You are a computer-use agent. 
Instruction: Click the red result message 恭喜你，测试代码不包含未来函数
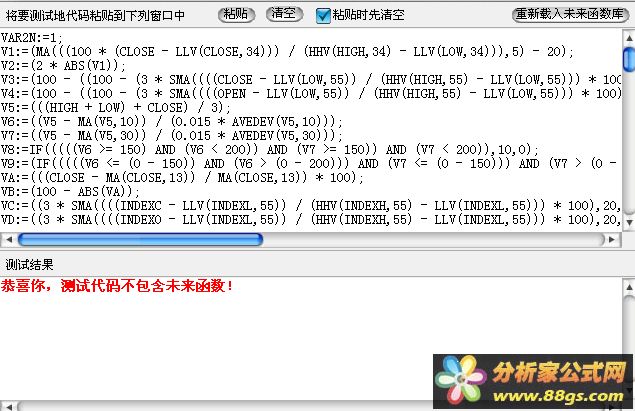(x=117, y=286)
